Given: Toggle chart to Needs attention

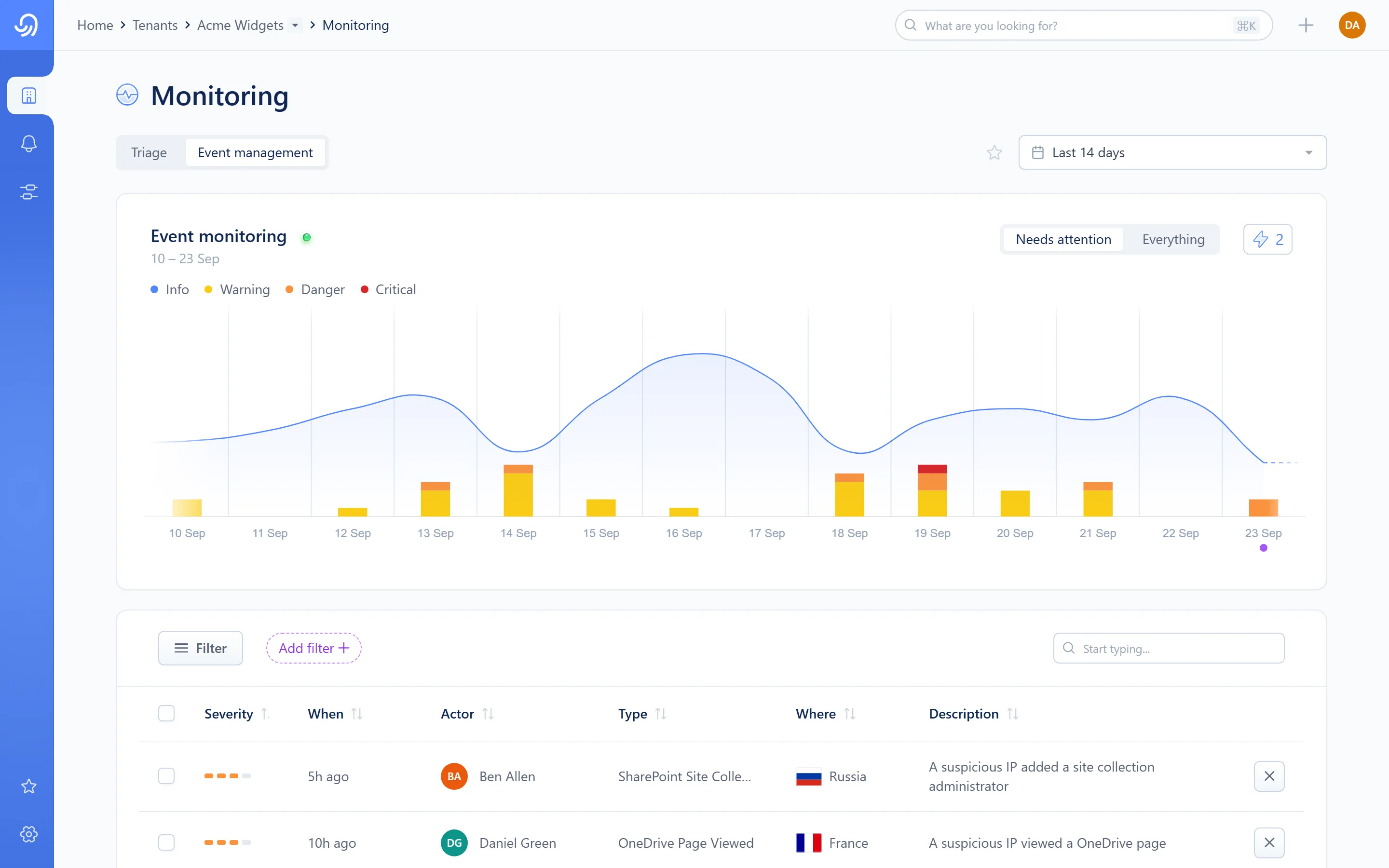Looking at the screenshot, I should point(1063,239).
